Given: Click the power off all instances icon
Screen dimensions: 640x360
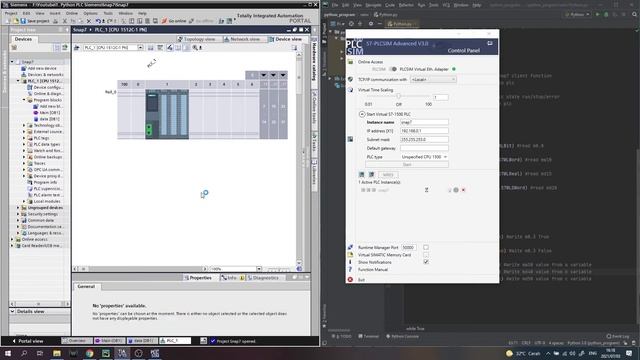Looking at the screenshot, I should click(371, 175).
